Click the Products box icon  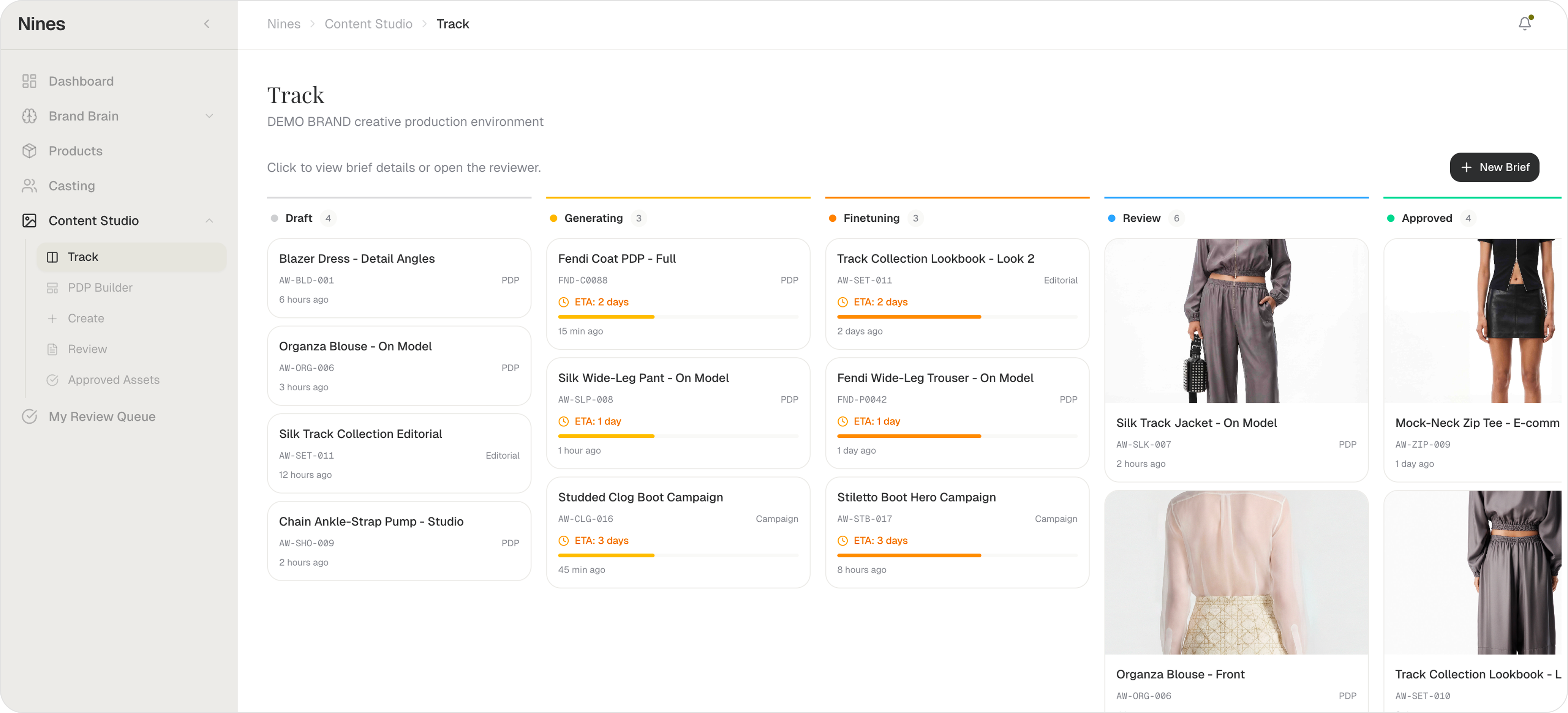[29, 151]
